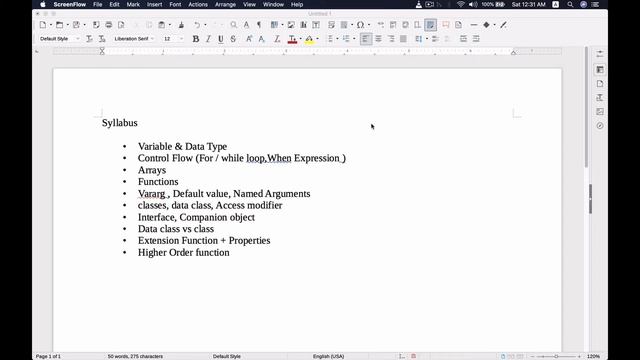The width and height of the screenshot is (640, 360).
Task: Click the New document icon
Action: (x=43, y=25)
